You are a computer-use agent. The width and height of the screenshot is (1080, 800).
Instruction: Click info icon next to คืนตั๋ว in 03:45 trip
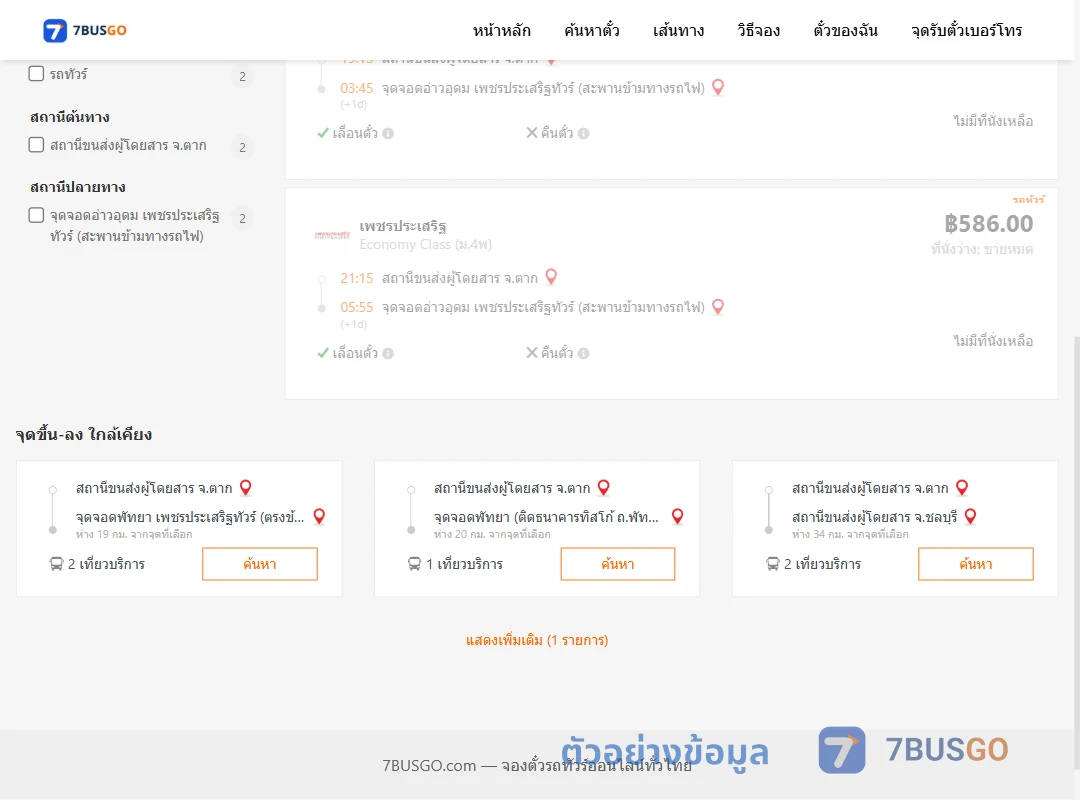(583, 134)
